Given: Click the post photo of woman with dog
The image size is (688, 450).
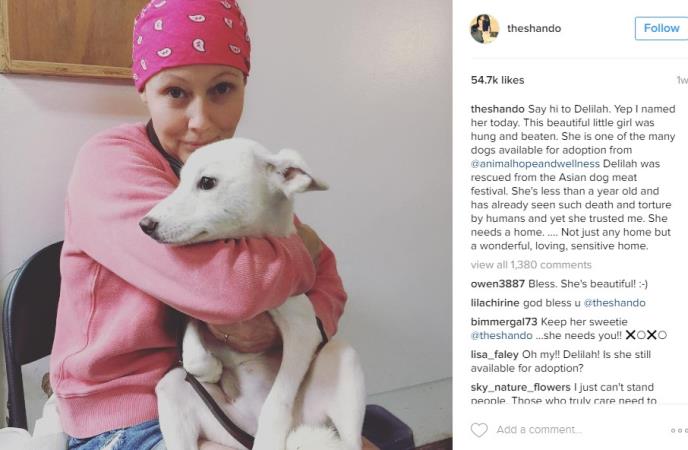Looking at the screenshot, I should [226, 225].
